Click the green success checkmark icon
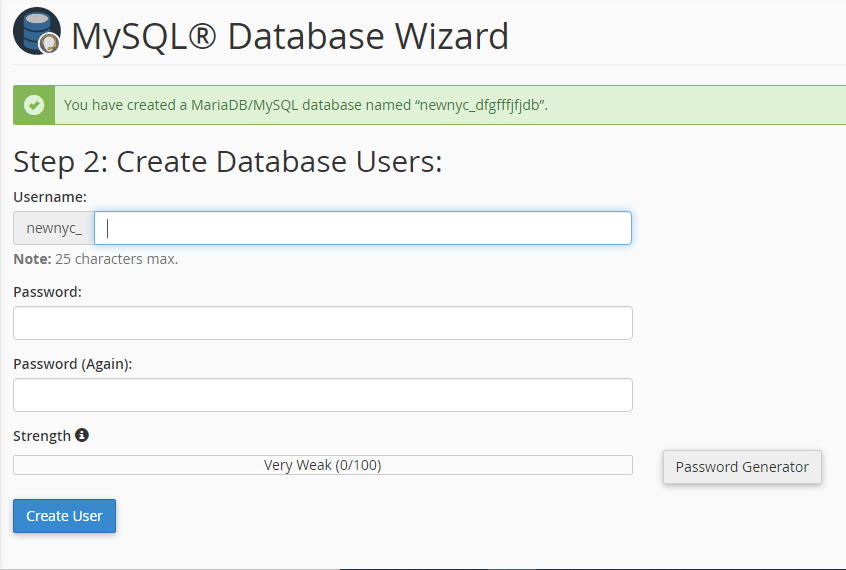The height and width of the screenshot is (570, 846). coord(34,105)
